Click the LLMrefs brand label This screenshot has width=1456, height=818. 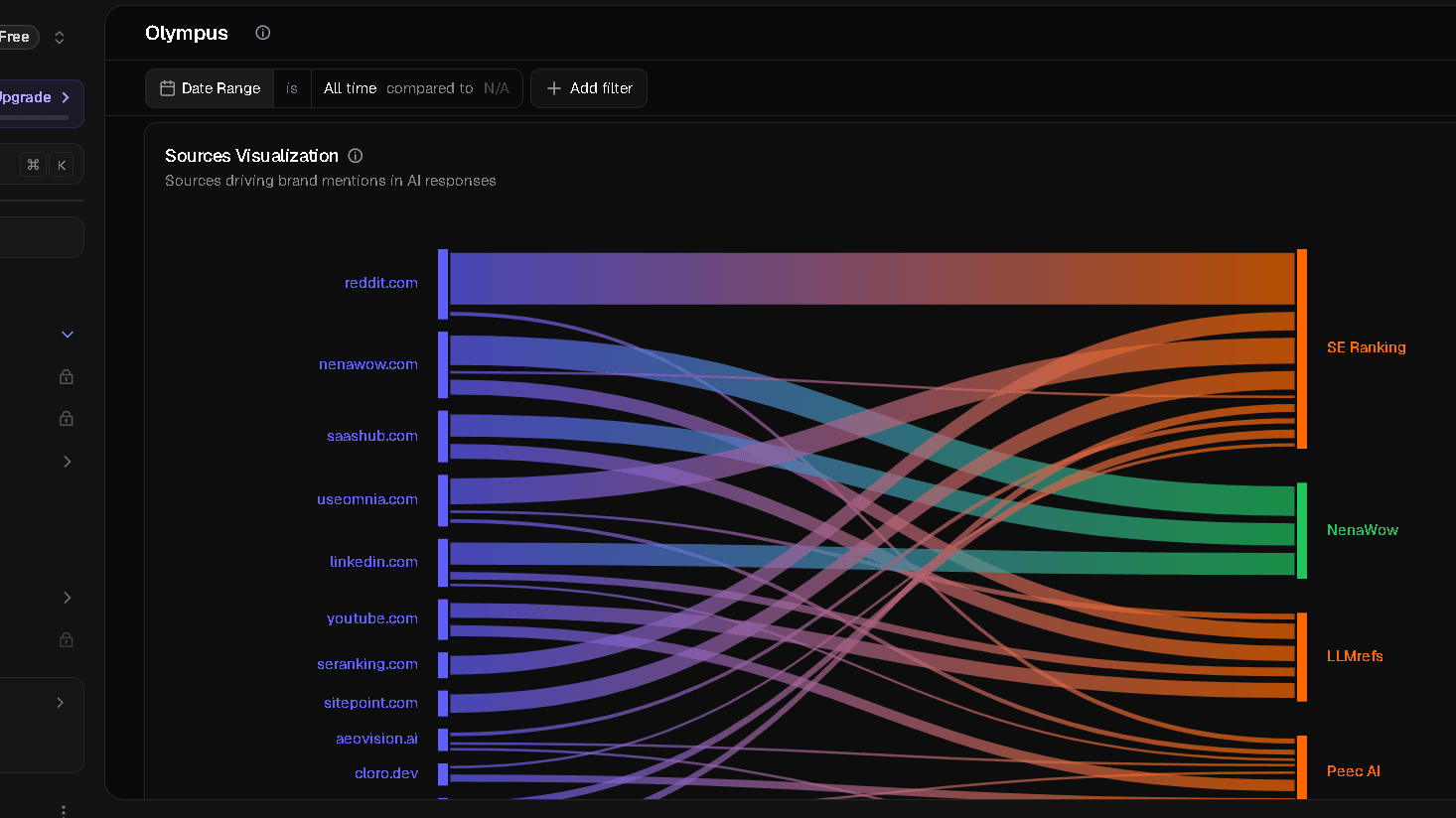1355,656
